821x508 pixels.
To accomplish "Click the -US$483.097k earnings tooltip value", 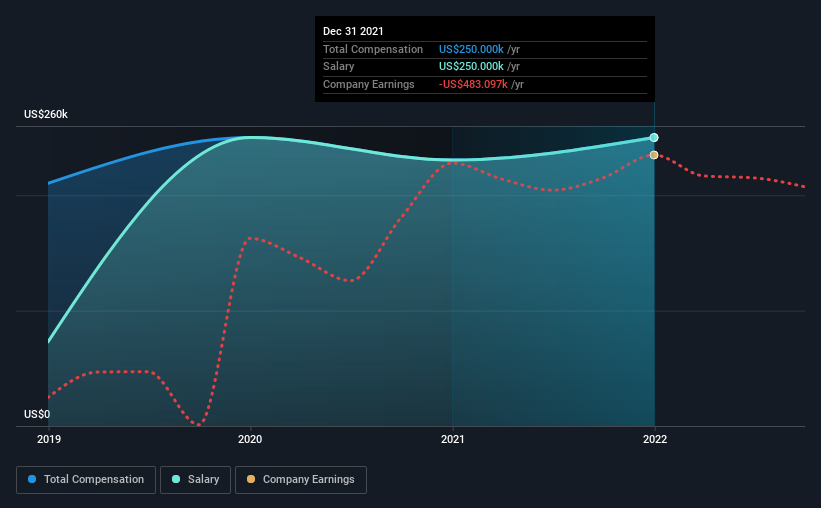I will 473,84.
